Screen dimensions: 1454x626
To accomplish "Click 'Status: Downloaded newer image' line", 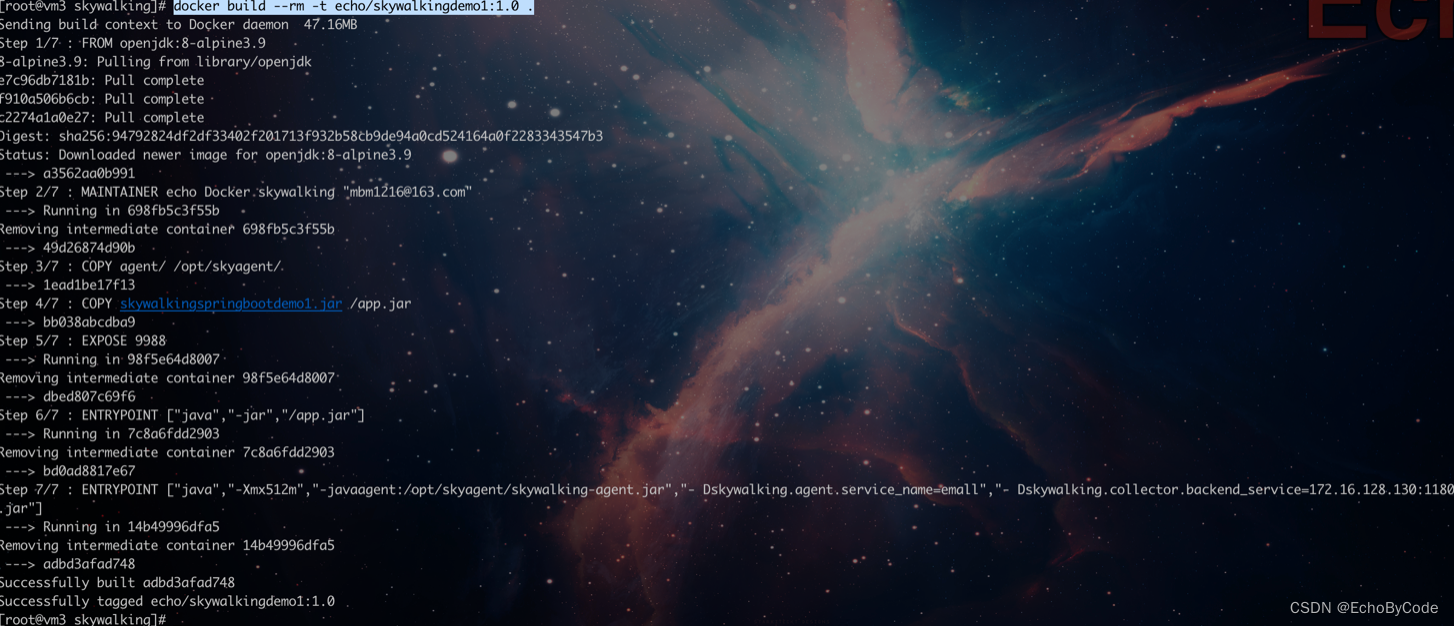I will click(x=206, y=155).
